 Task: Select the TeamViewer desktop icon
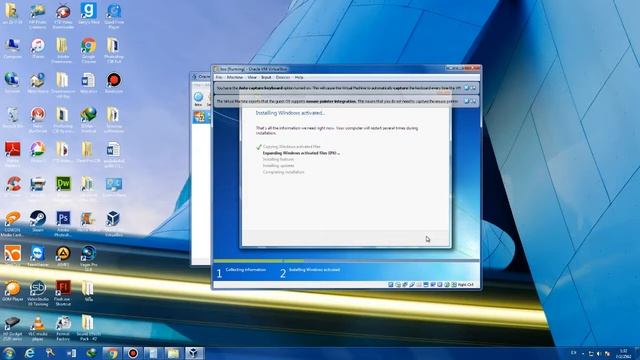[x=38, y=256]
